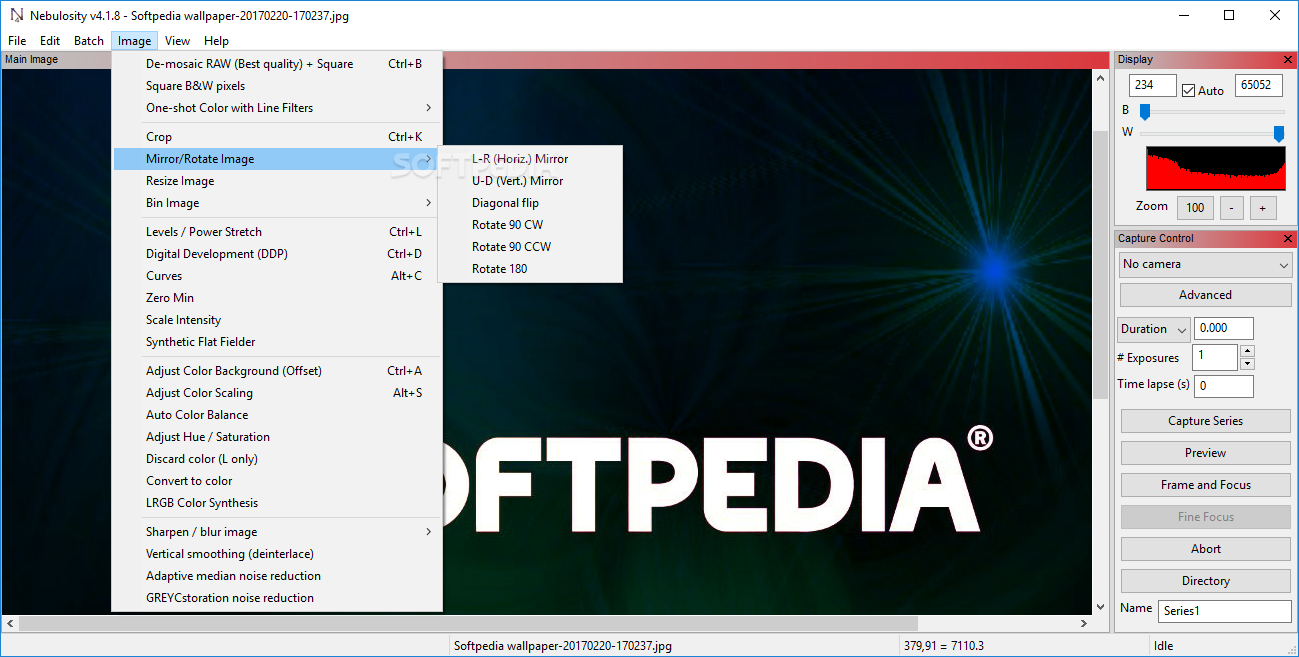1299x657 pixels.
Task: Open the Batch menu
Action: [x=89, y=41]
